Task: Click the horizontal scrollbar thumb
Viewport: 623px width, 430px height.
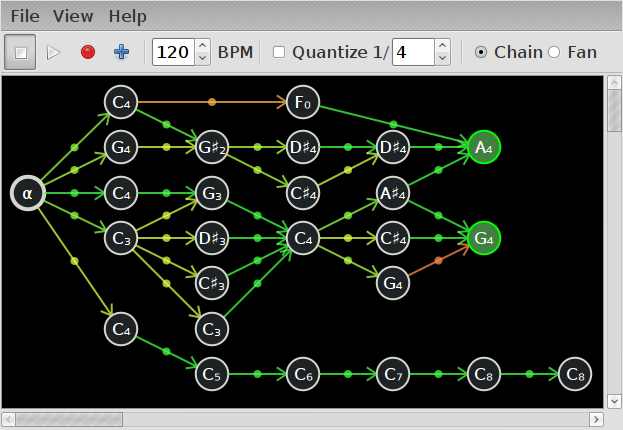Action: [x=69, y=419]
